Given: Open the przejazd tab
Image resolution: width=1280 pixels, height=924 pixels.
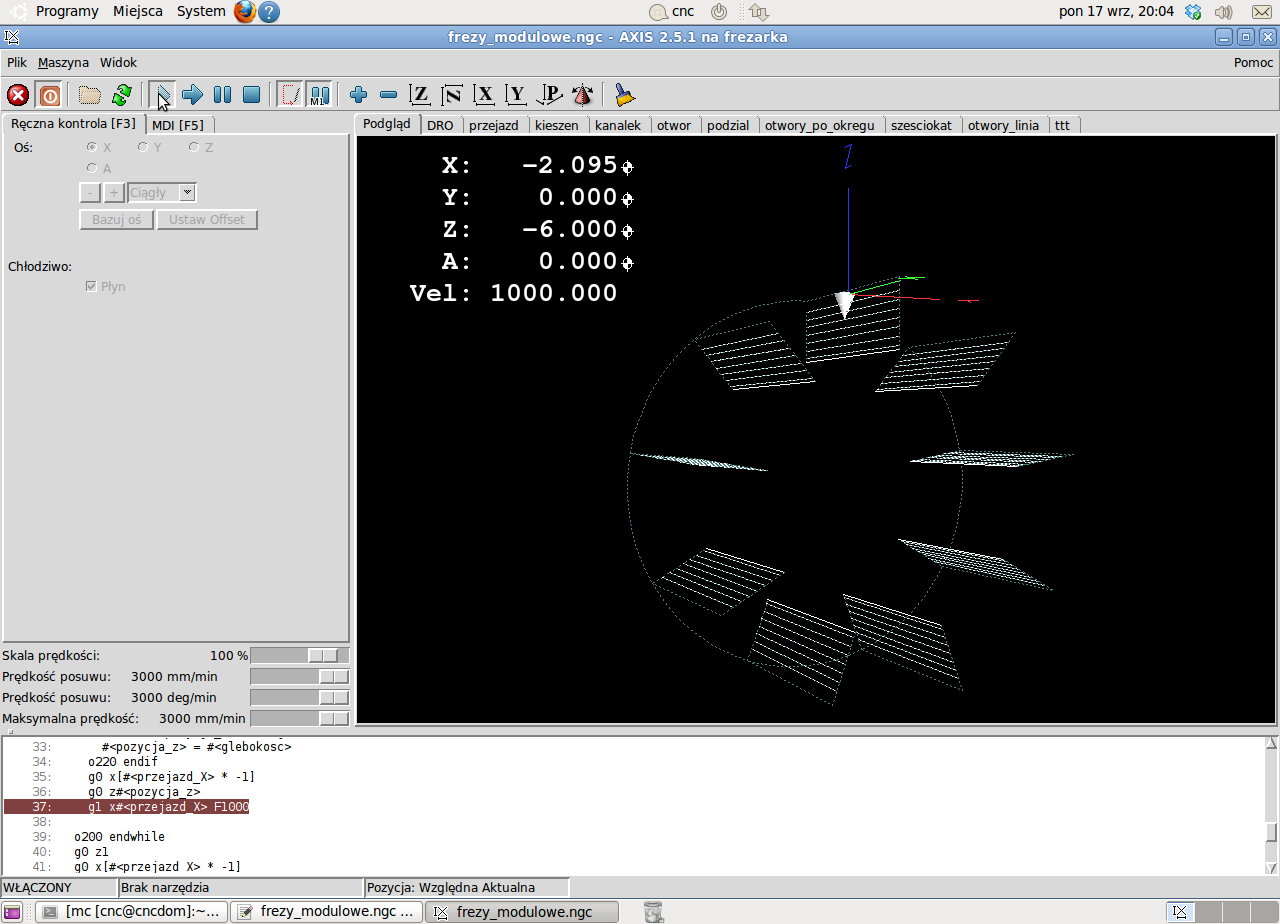Looking at the screenshot, I should click(x=494, y=126).
